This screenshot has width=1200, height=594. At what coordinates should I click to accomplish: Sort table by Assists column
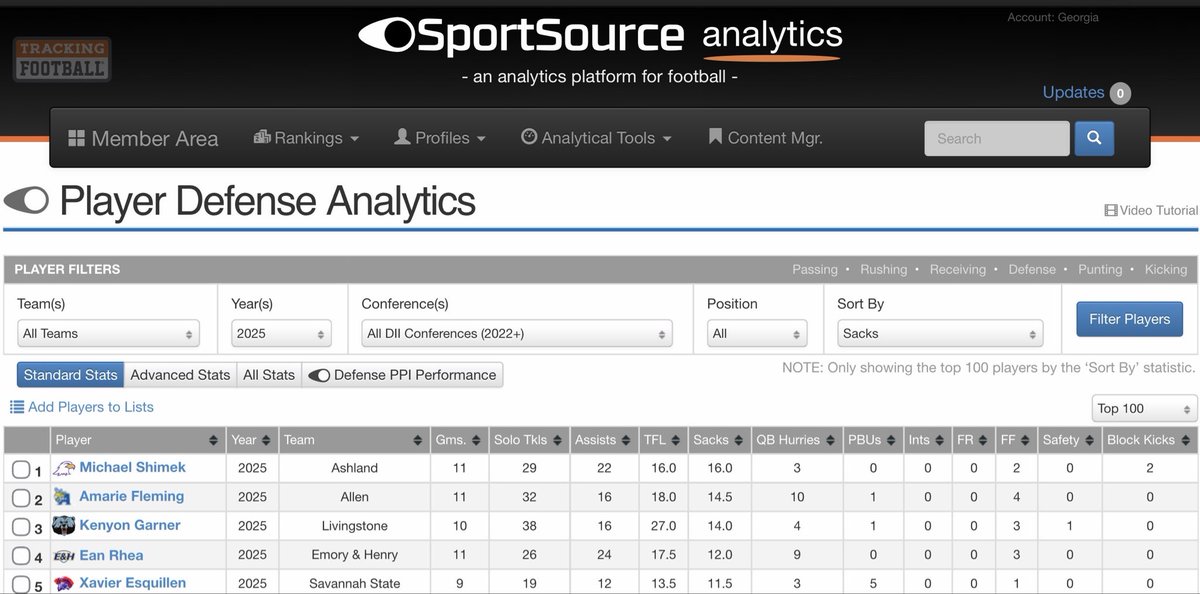click(605, 440)
